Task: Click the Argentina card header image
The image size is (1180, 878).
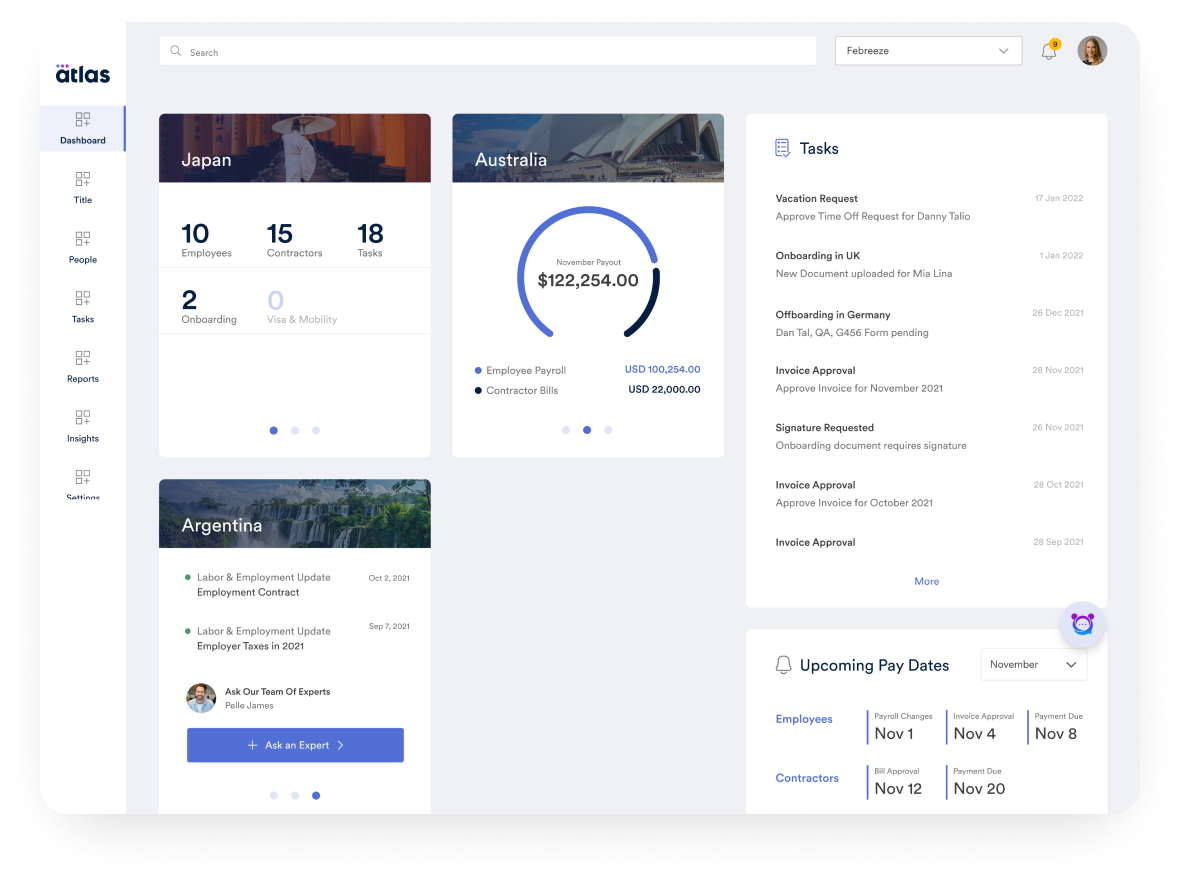Action: click(x=295, y=514)
